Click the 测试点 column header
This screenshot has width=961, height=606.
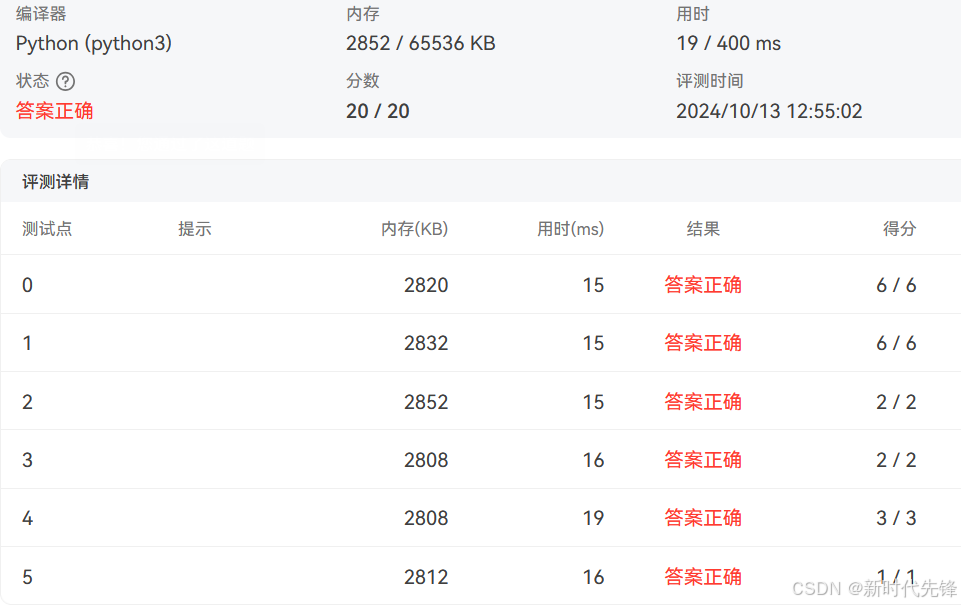coord(47,229)
